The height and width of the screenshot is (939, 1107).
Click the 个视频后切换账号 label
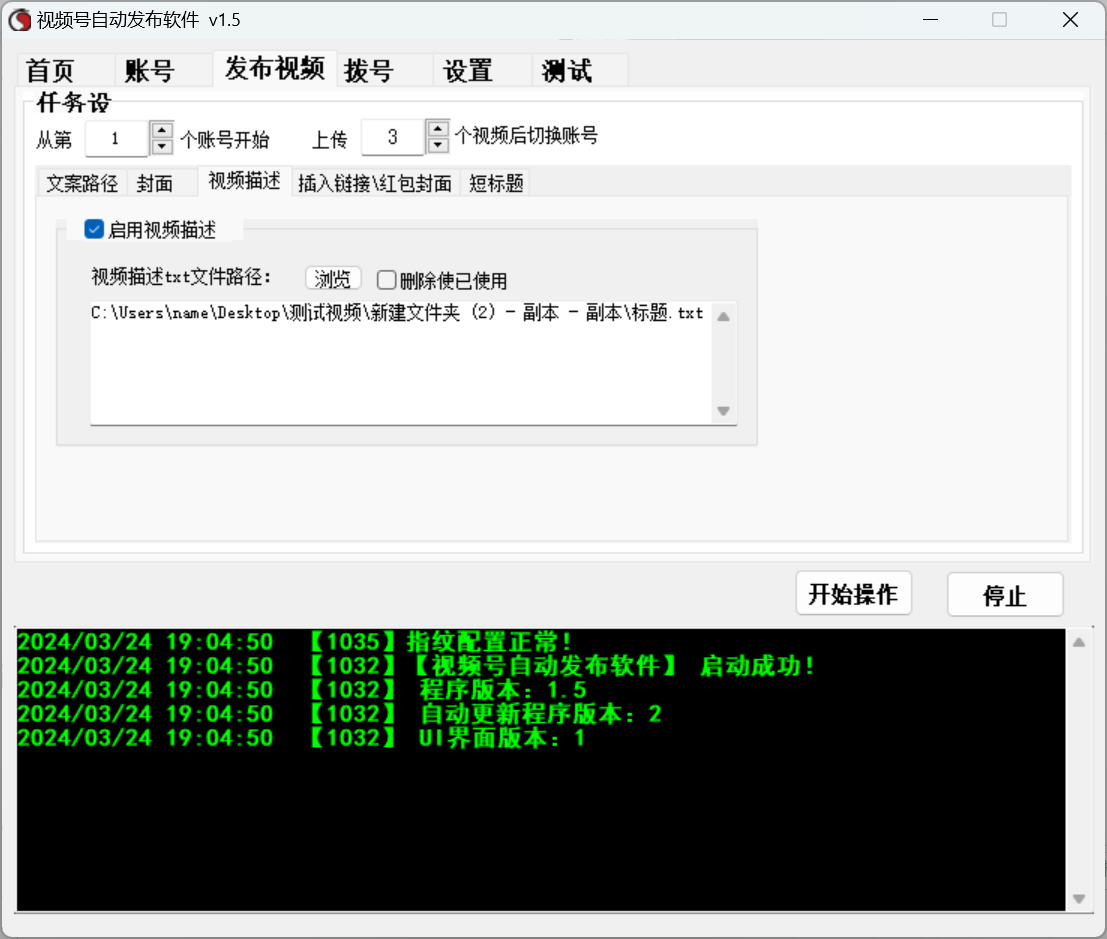(527, 136)
